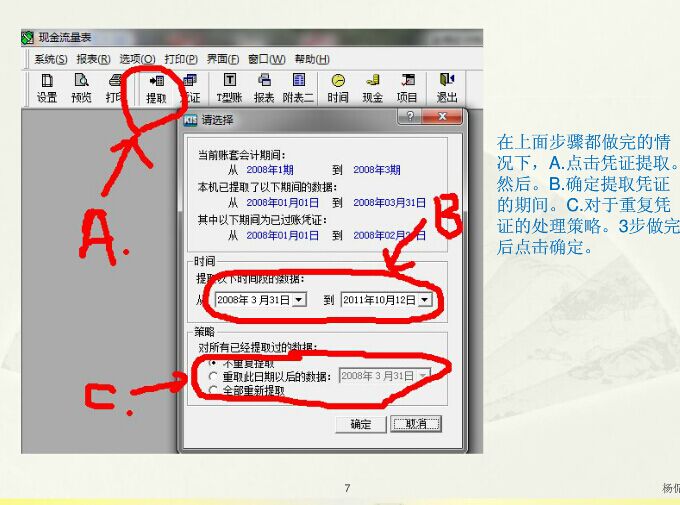Click the 提取 extract toolbar icon
The image size is (680, 505).
(157, 89)
